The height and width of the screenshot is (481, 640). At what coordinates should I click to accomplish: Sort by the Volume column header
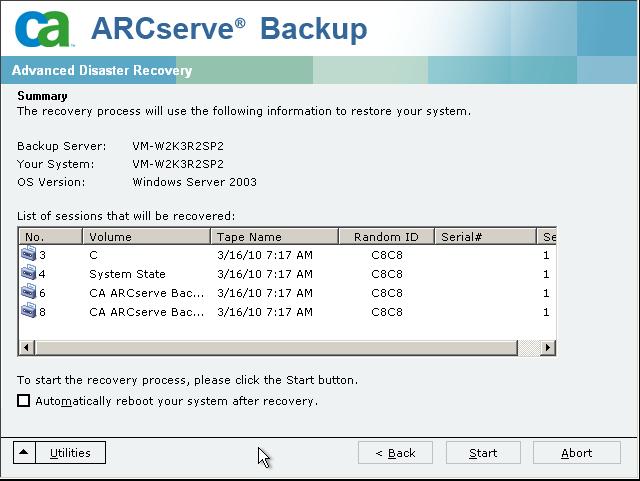click(147, 236)
